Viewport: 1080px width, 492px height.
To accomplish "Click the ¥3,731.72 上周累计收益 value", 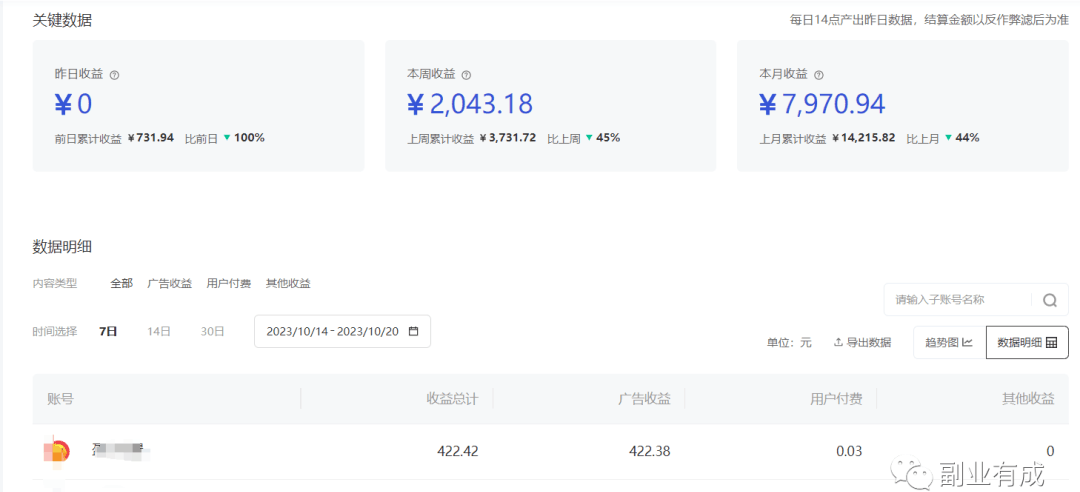I will (x=508, y=138).
